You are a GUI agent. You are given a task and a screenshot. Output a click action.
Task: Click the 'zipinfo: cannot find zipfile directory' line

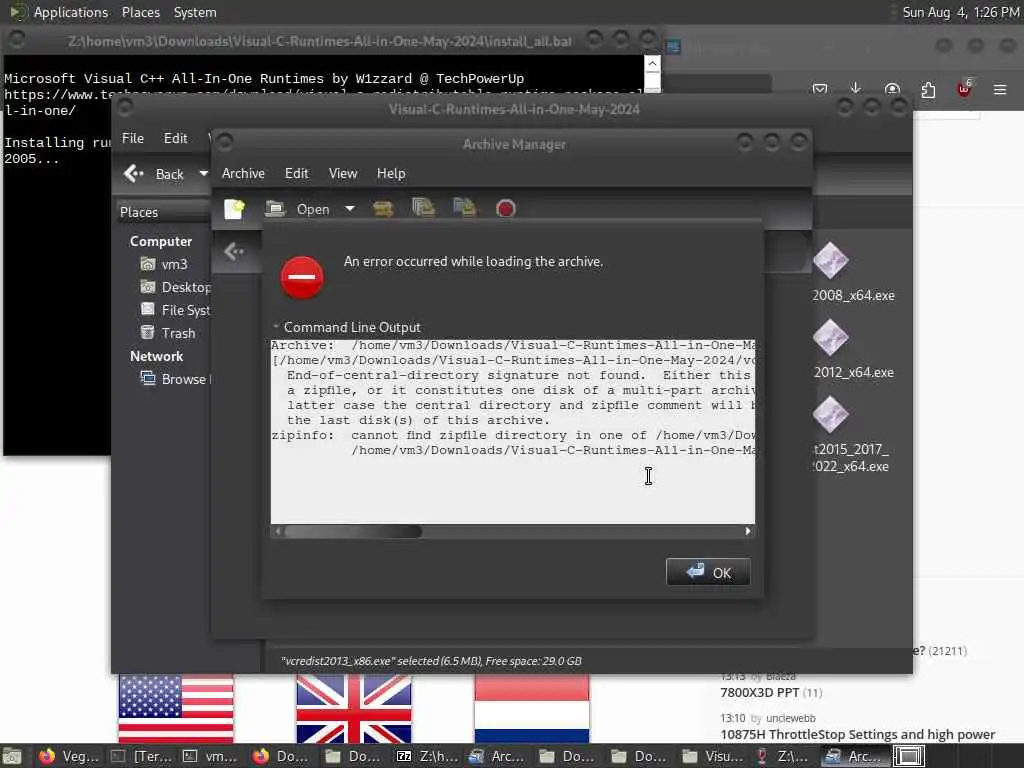tap(513, 435)
